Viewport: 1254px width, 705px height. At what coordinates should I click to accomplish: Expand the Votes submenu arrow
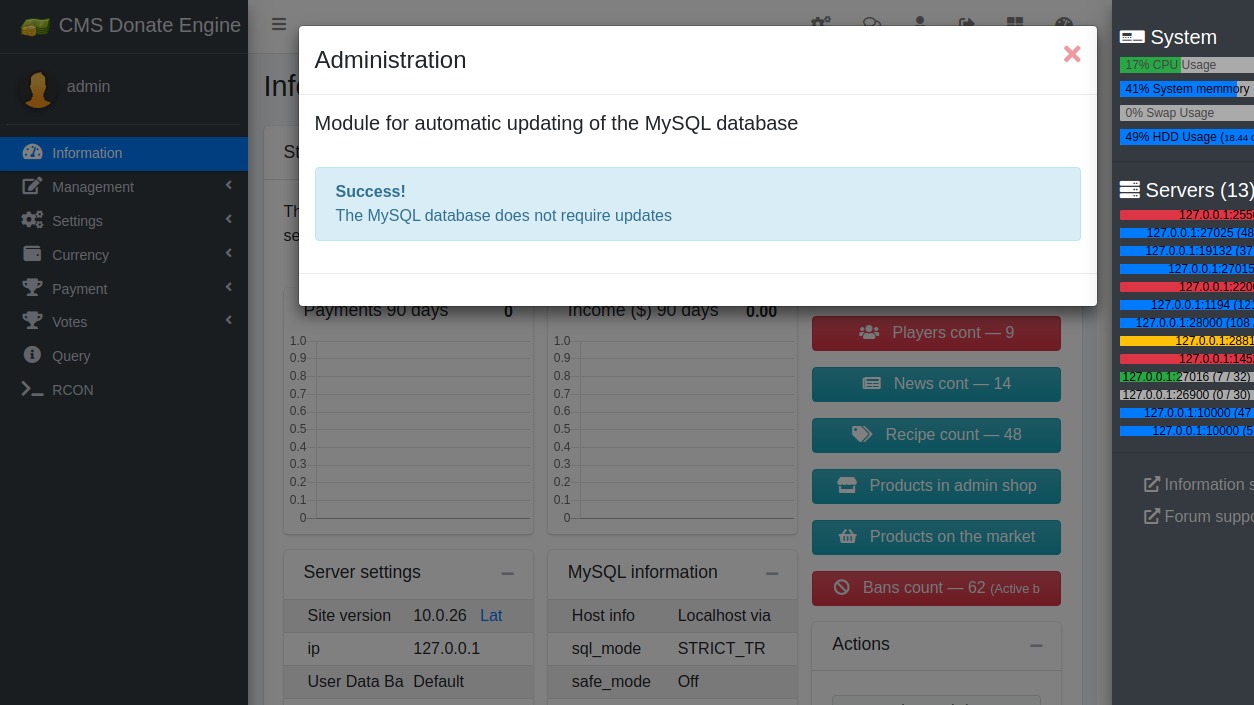coord(229,321)
